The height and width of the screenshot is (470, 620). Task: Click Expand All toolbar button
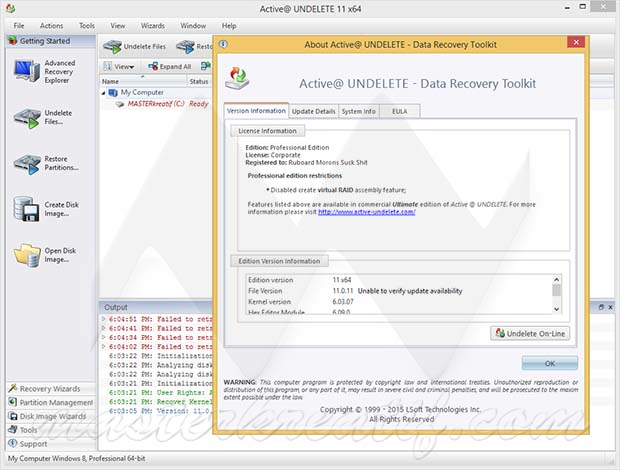170,66
